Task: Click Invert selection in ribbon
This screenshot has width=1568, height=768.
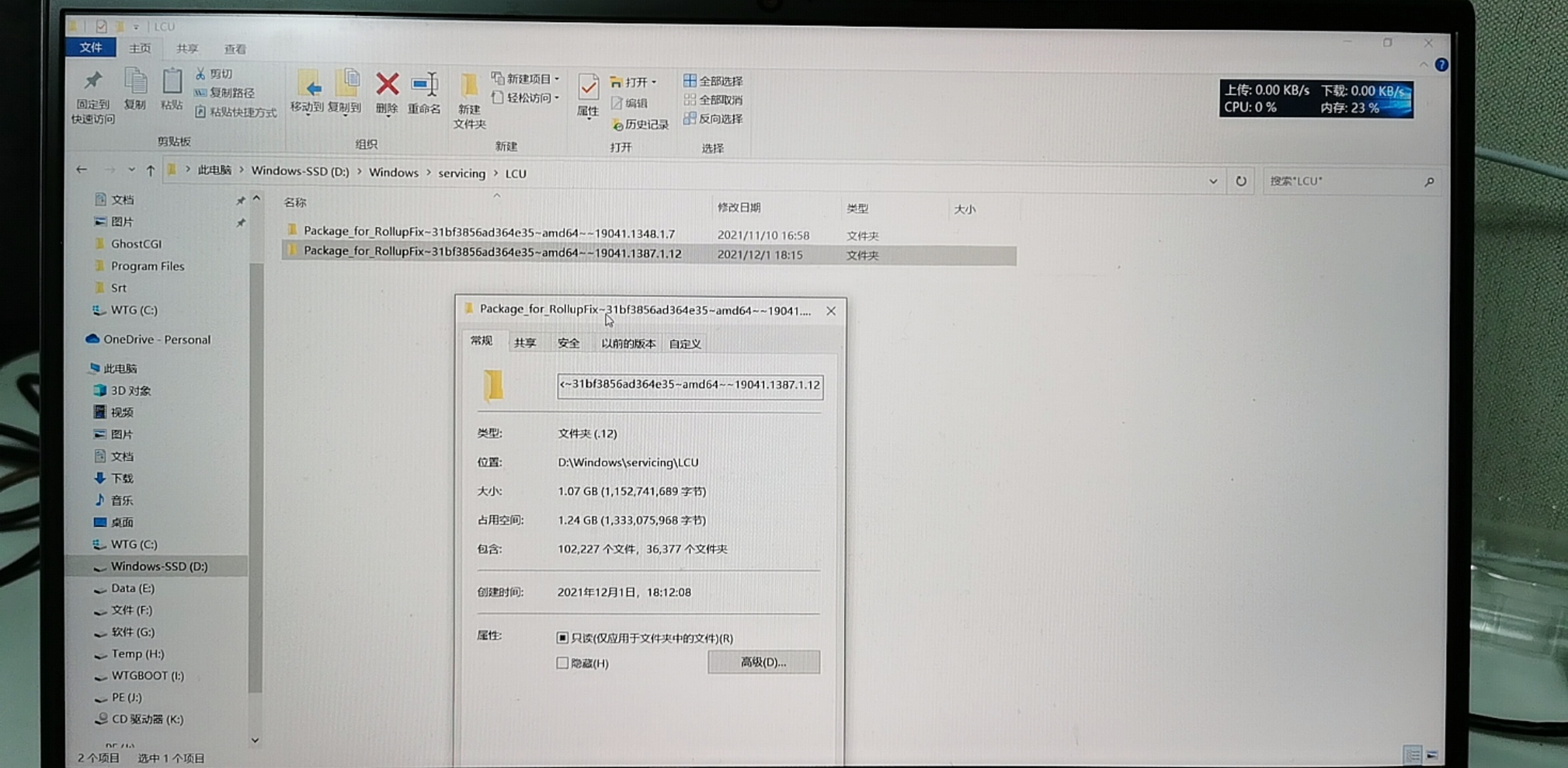Action: pos(713,119)
